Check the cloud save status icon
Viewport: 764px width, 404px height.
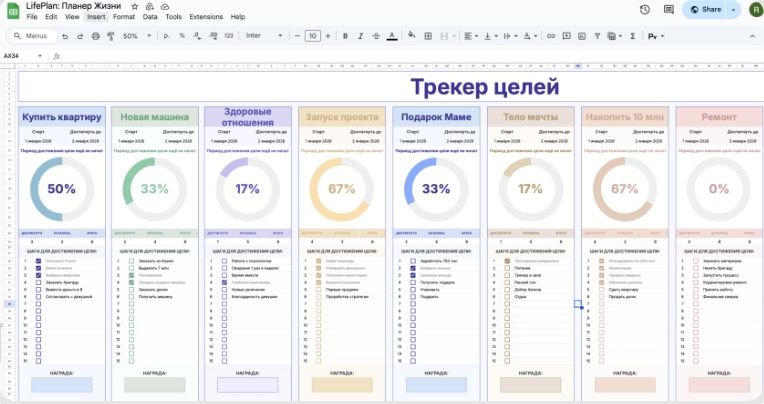pos(165,7)
